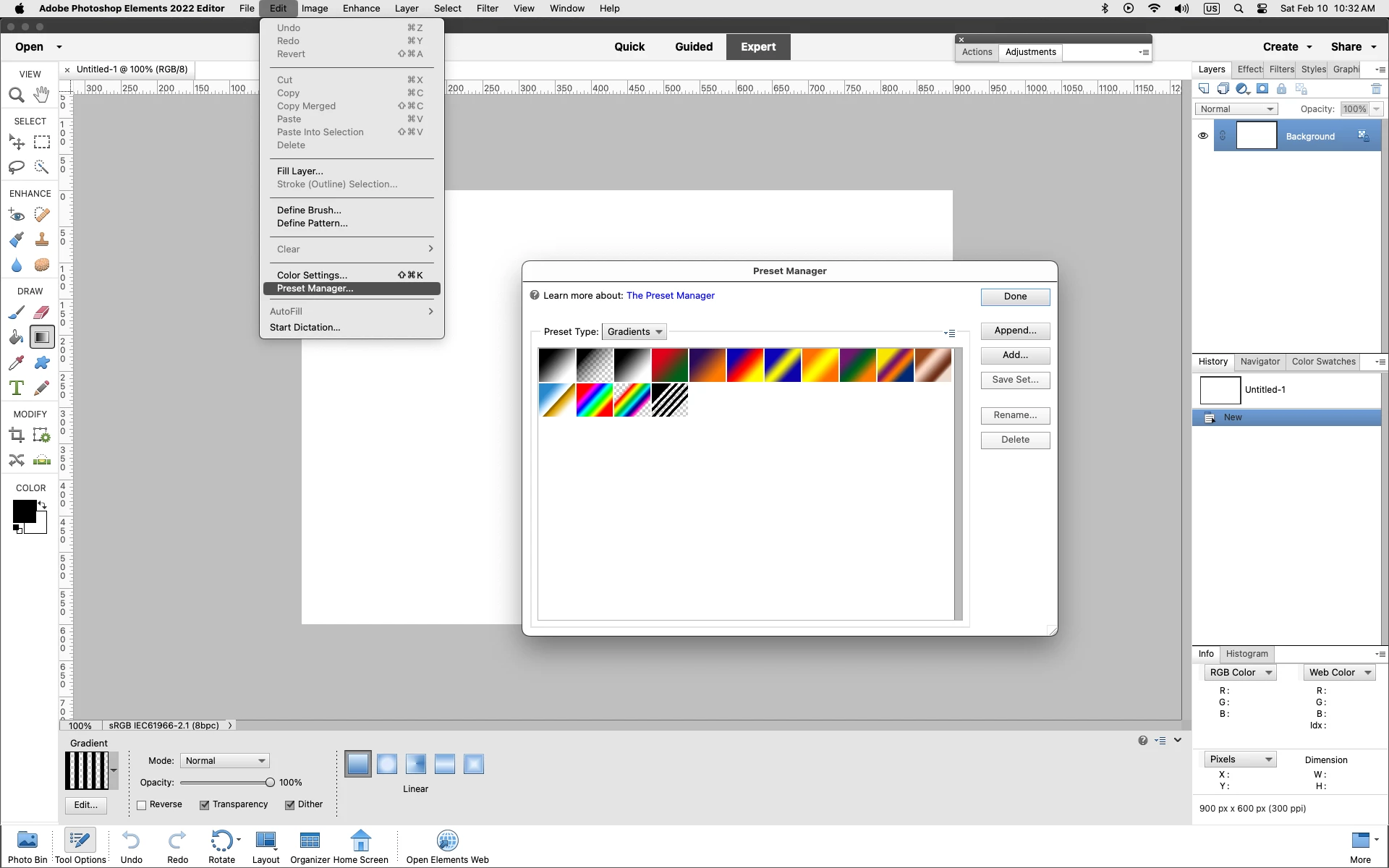Click the foreground color black swatch
Image resolution: width=1389 pixels, height=868 pixels.
click(x=24, y=511)
